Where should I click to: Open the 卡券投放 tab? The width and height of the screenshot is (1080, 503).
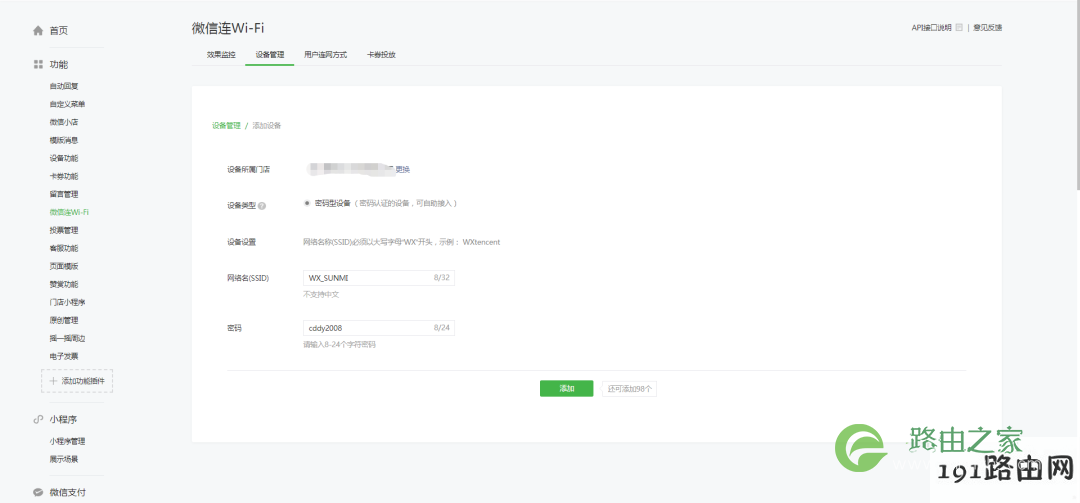point(381,54)
